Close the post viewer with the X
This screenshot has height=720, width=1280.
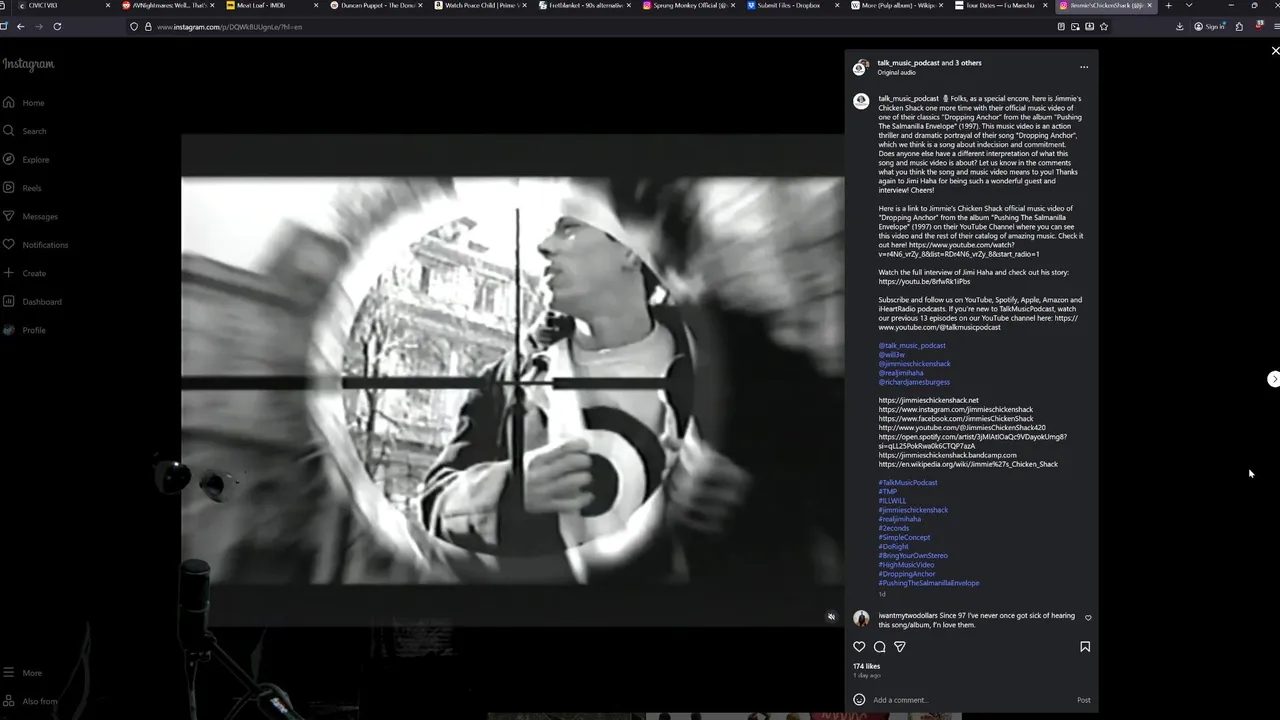click(1275, 50)
